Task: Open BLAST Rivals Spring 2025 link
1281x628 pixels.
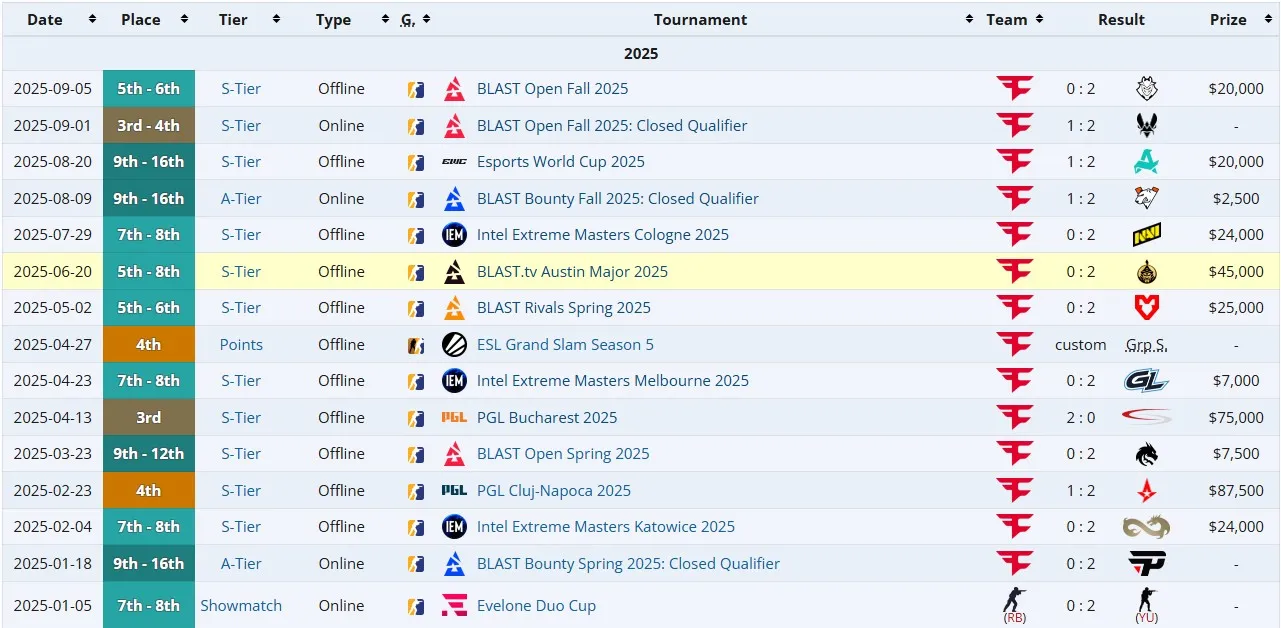Action: pos(564,308)
